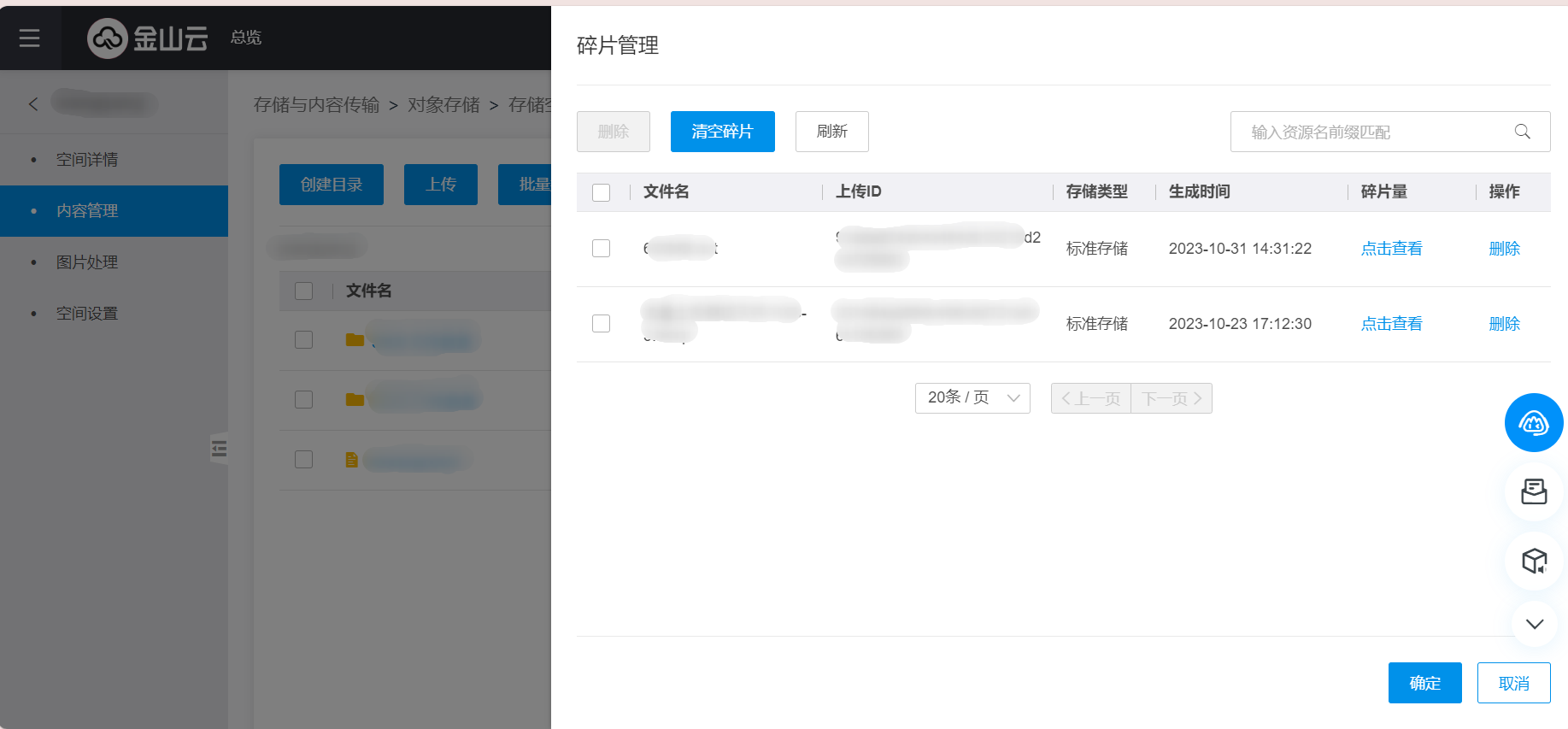Image resolution: width=1568 pixels, height=729 pixels.
Task: Click the 上传ID column header
Action: 859,192
